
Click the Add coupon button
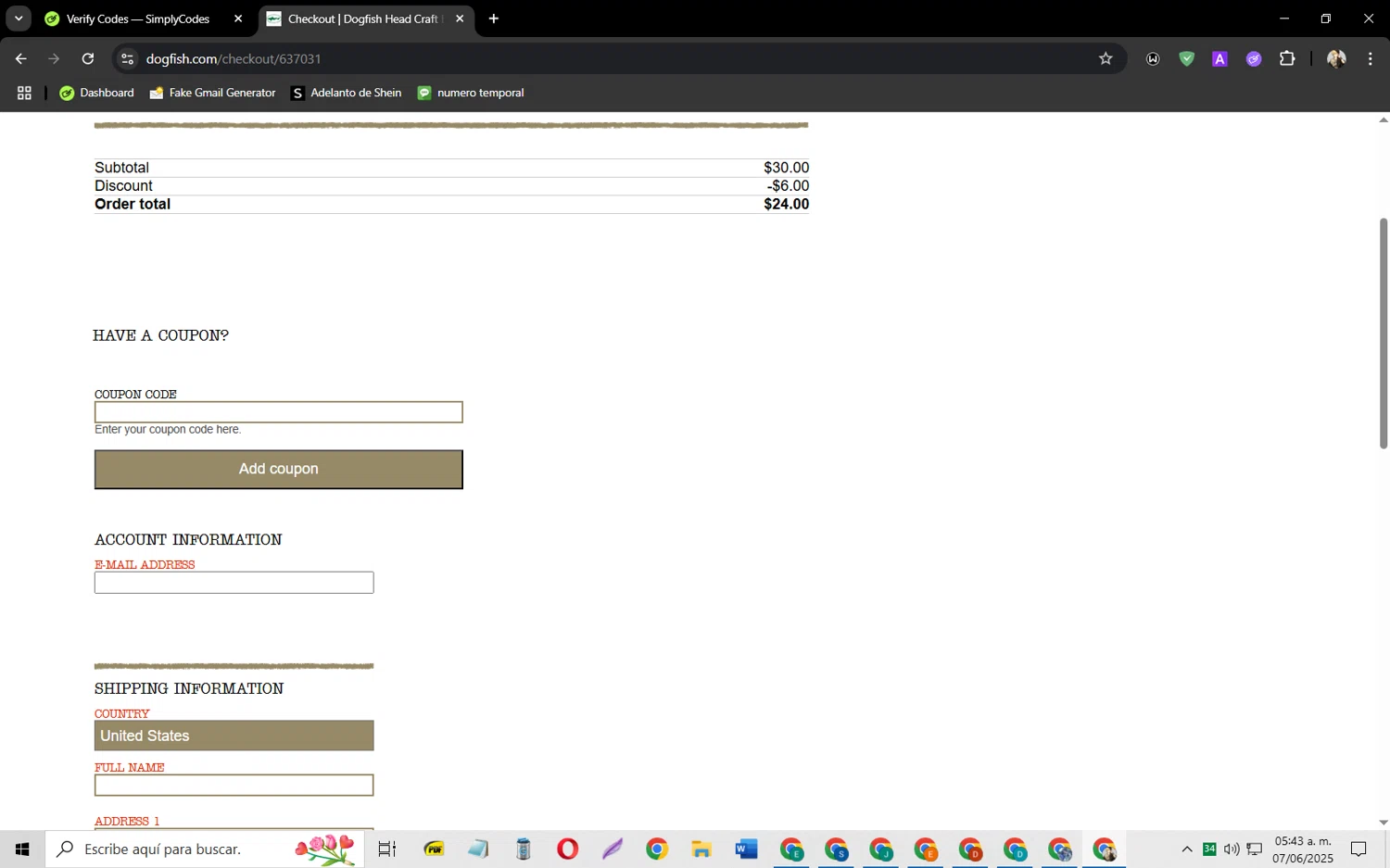279,469
